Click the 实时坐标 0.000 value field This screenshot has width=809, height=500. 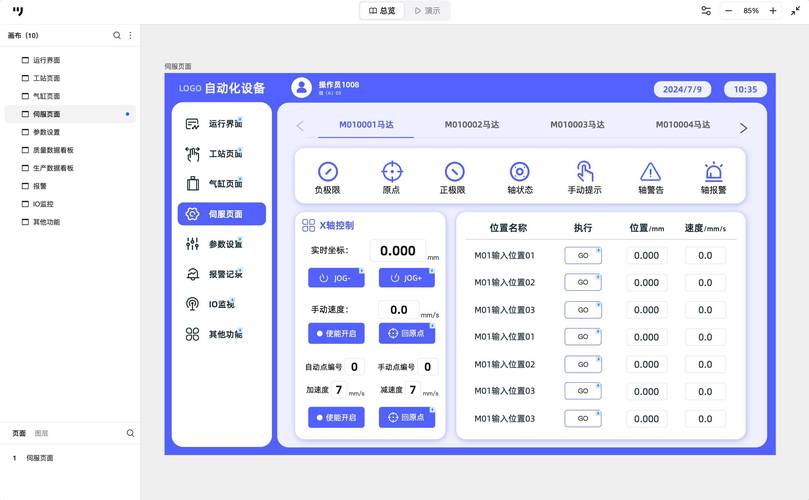(x=398, y=251)
